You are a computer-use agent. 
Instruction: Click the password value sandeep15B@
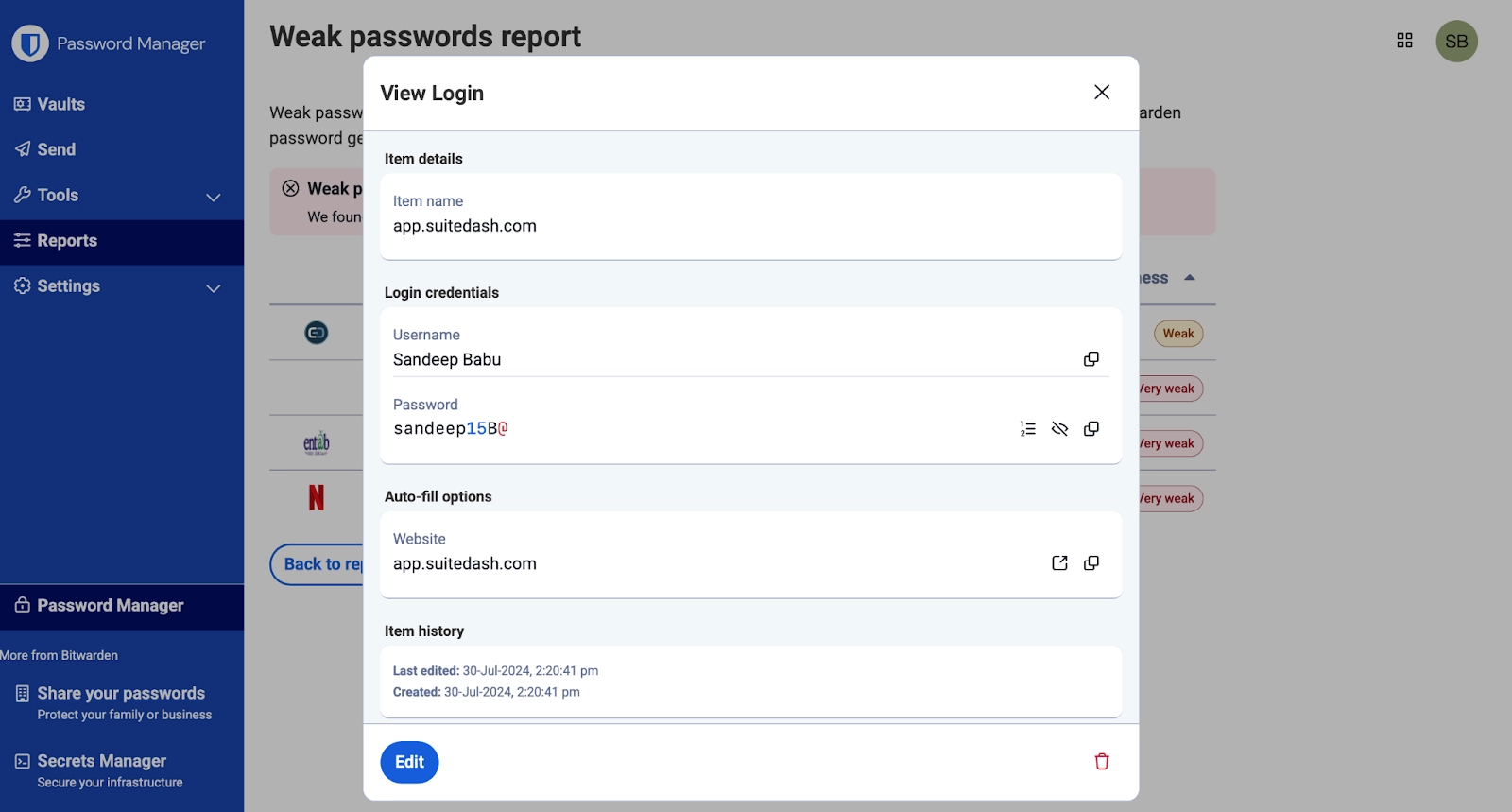[x=451, y=429]
